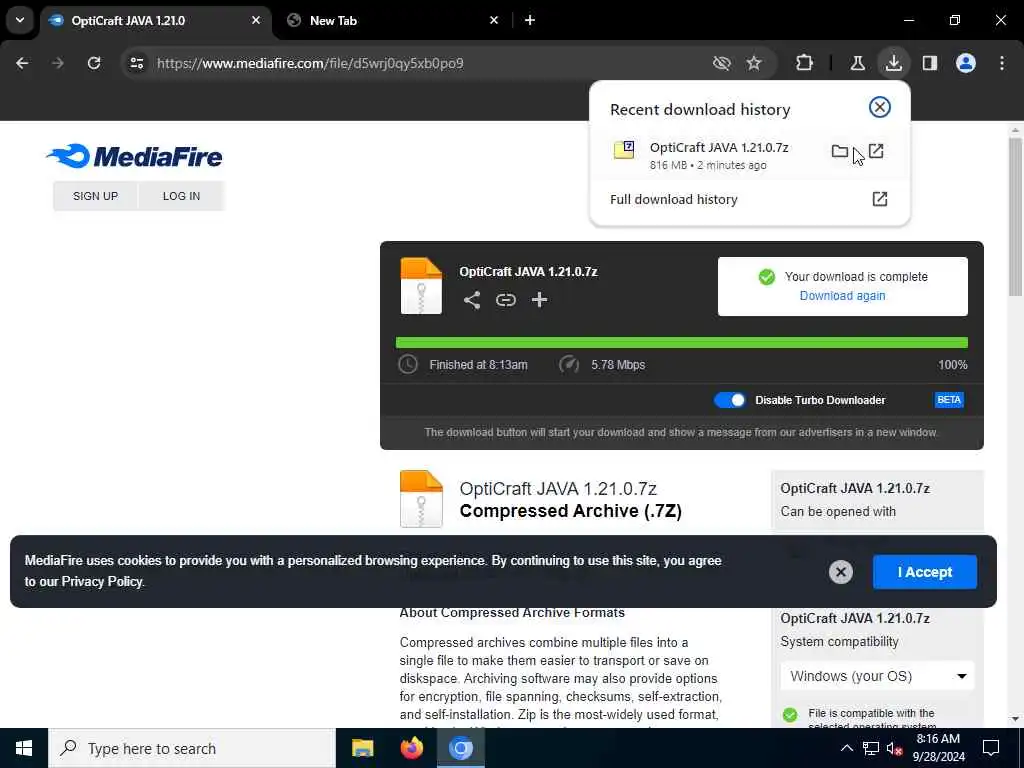Open a new browser tab with plus
This screenshot has height=768, width=1024.
click(x=530, y=21)
